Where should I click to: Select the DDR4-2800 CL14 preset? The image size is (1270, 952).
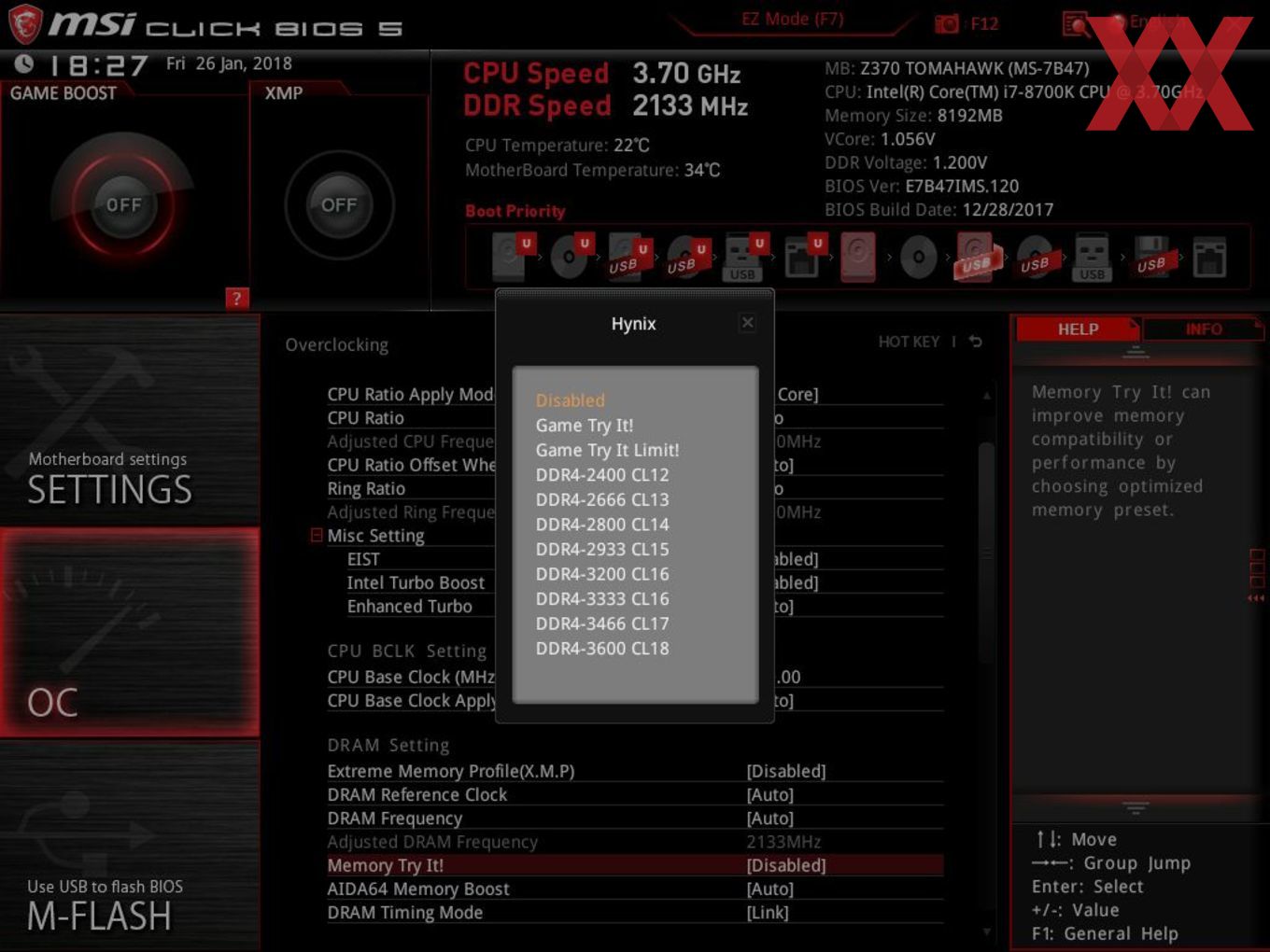[x=602, y=525]
